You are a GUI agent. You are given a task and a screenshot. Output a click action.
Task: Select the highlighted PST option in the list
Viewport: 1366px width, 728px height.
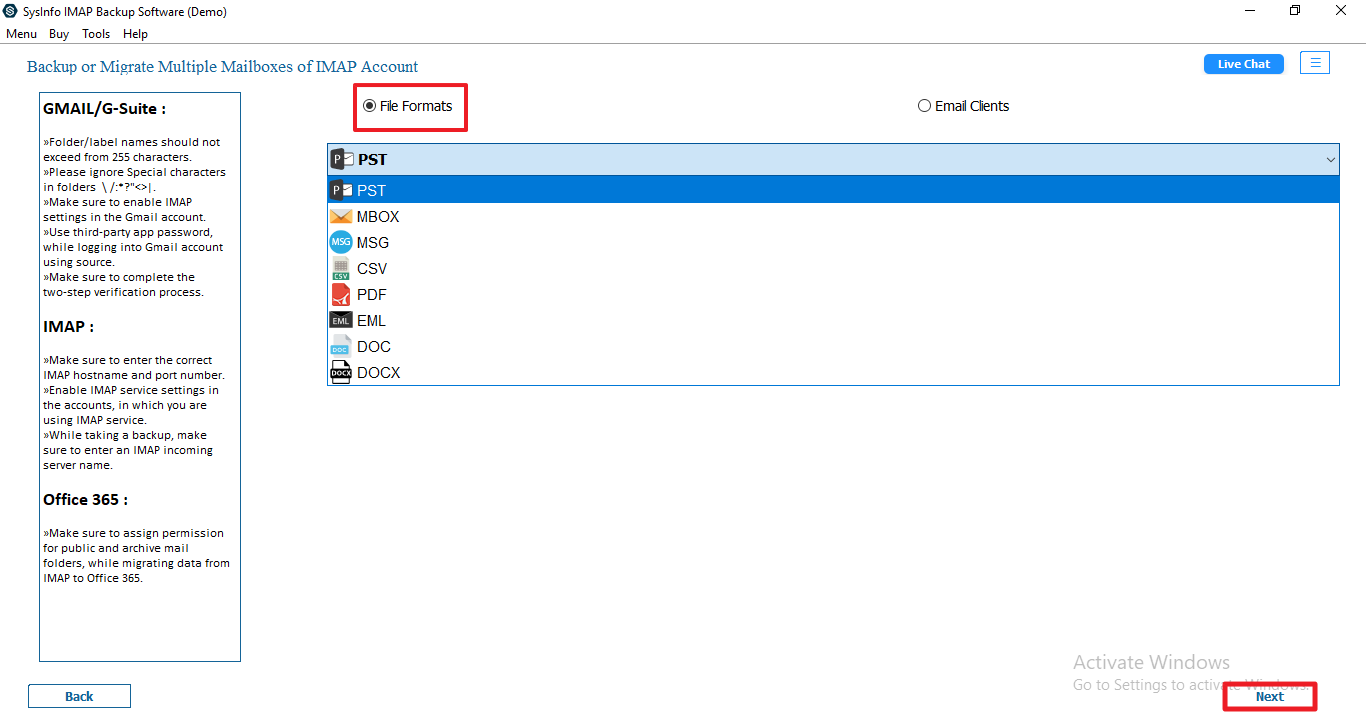click(x=833, y=190)
